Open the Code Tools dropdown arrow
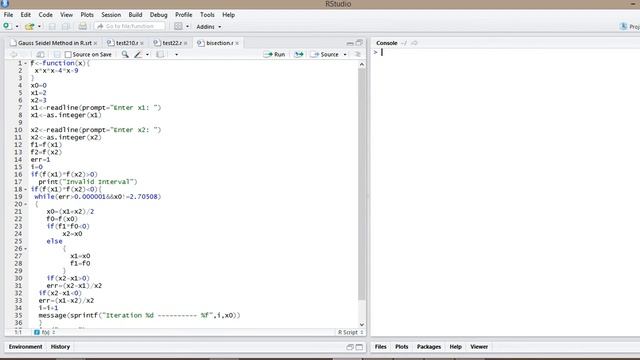Screen dimensions: 640x360 147,54
